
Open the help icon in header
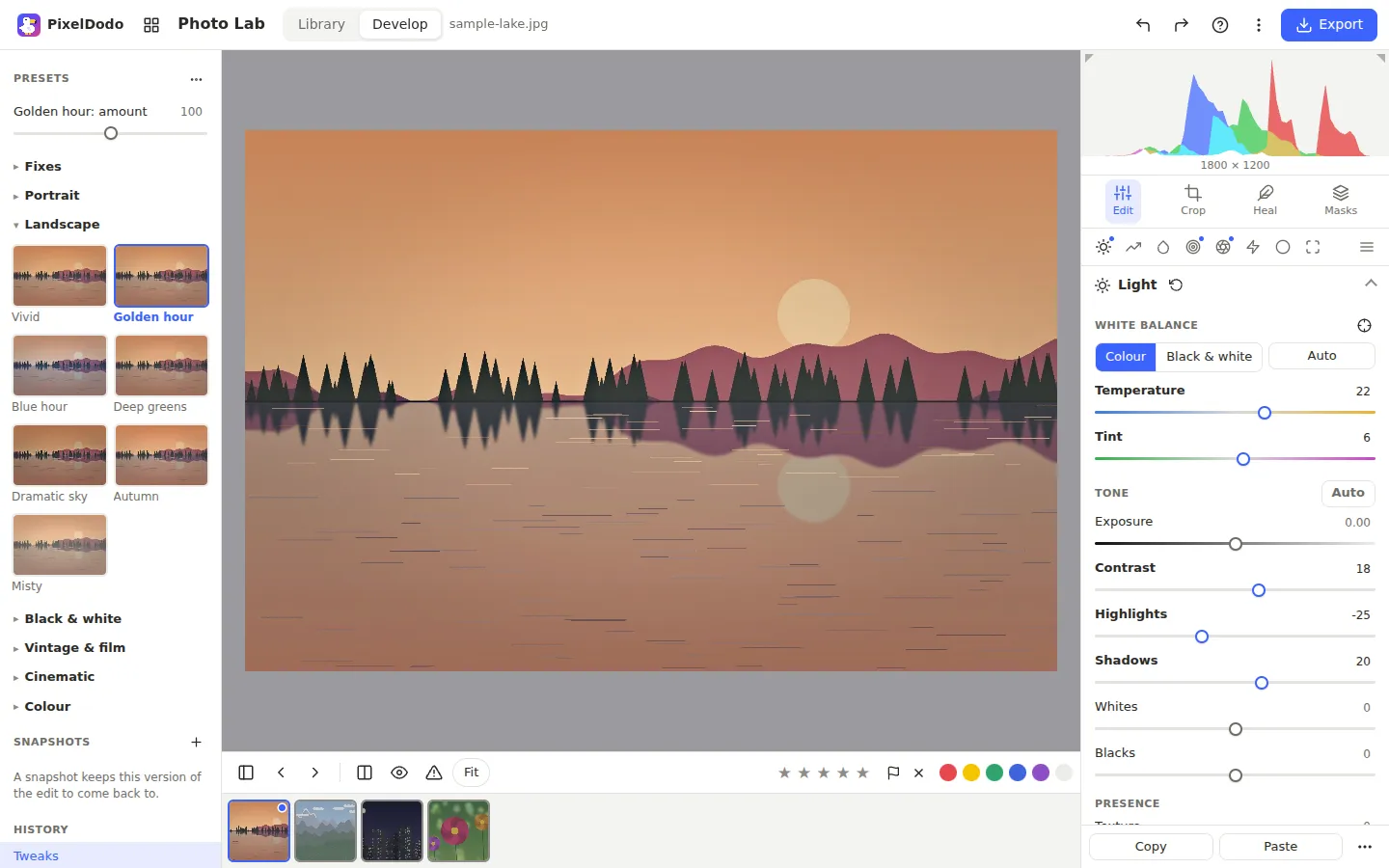pyautogui.click(x=1220, y=25)
